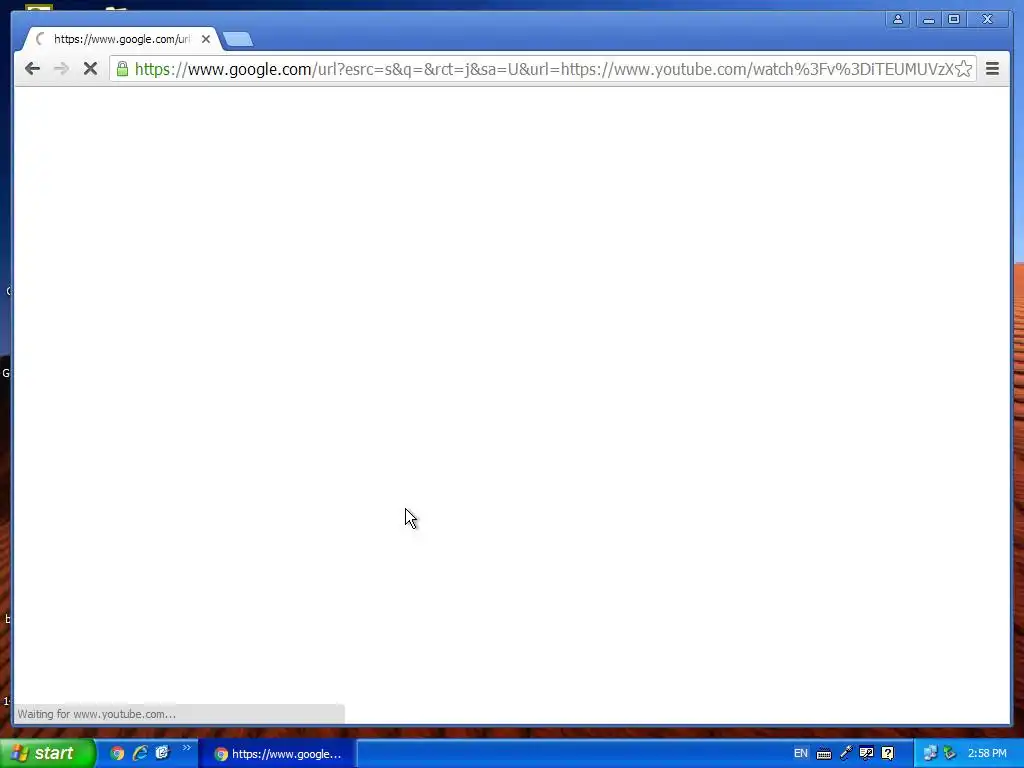Click the network connection tray icon
This screenshot has height=768, width=1024.
pyautogui.click(x=930, y=754)
